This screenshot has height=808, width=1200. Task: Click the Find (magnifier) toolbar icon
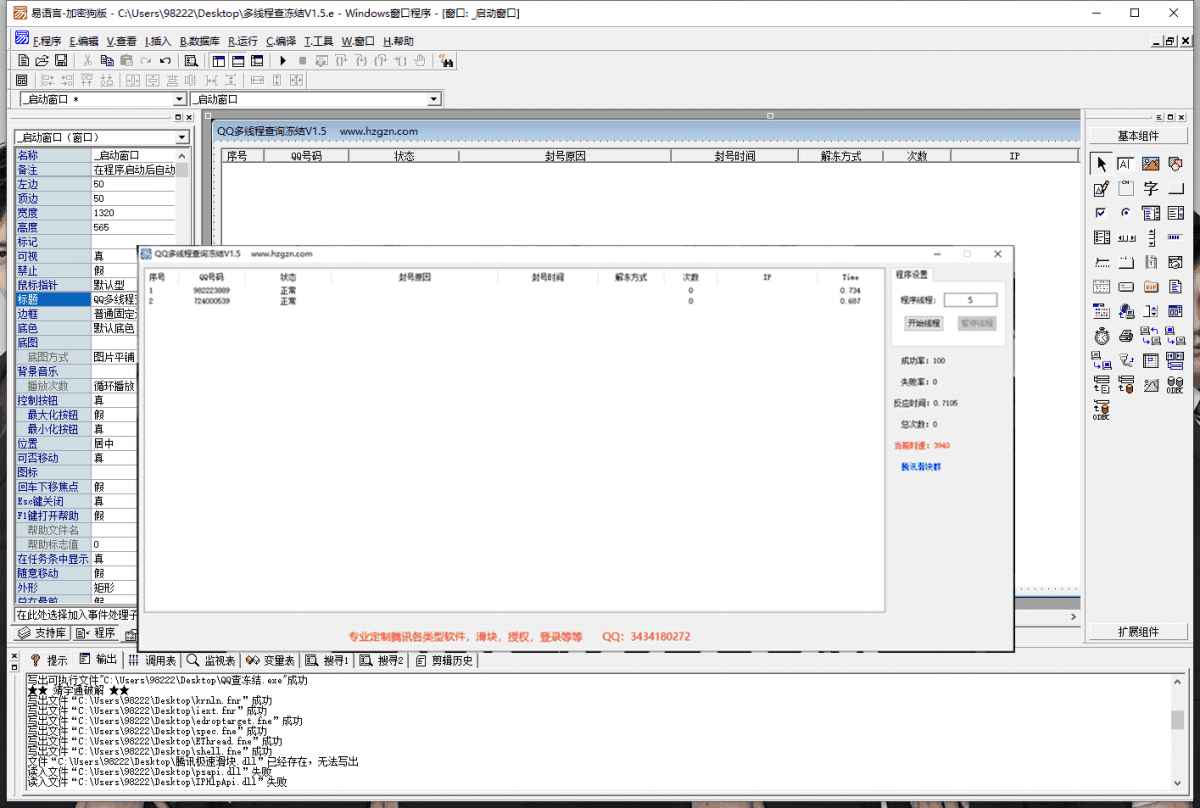coord(192,60)
